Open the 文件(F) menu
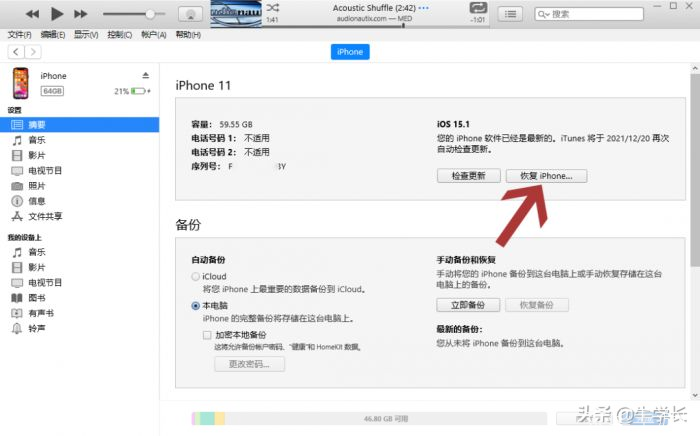This screenshot has height=436, width=700. [19, 35]
